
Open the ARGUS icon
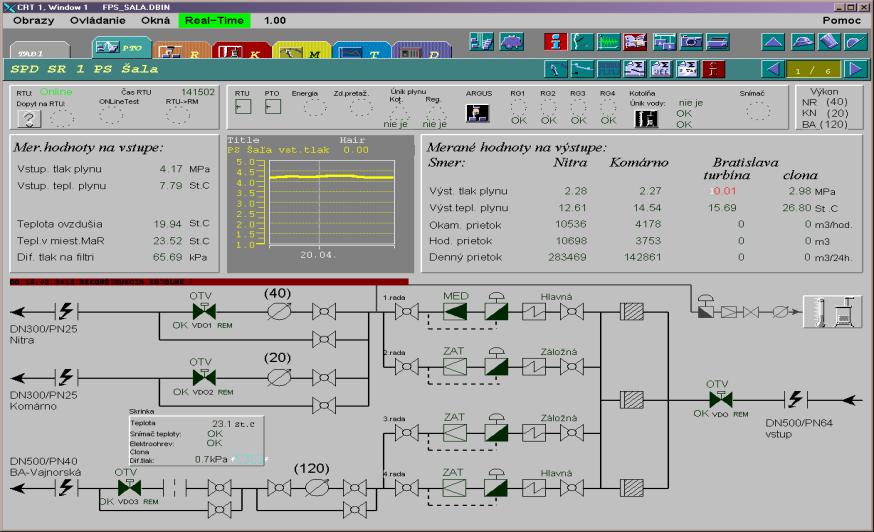(x=478, y=113)
